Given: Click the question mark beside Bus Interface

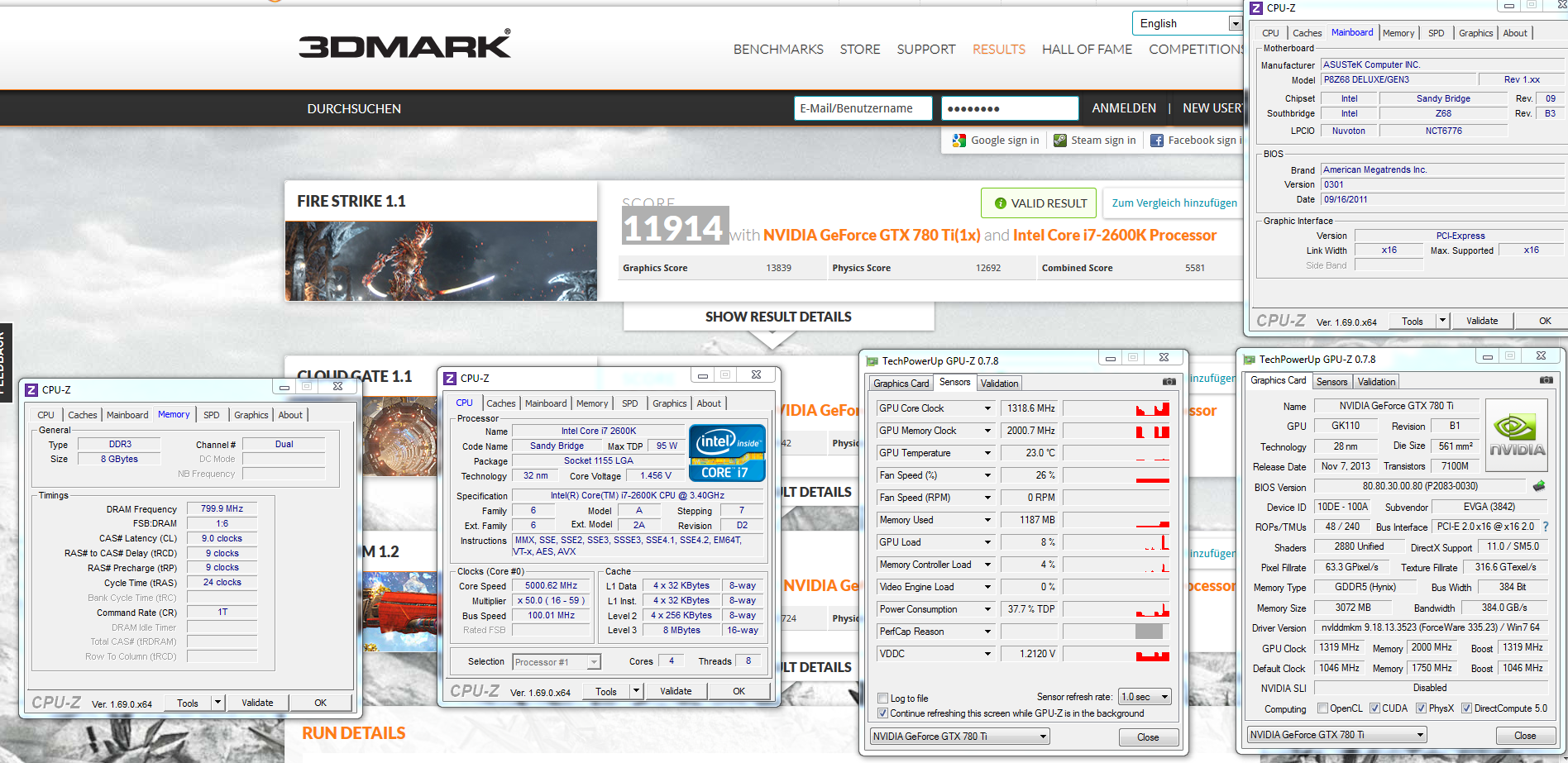Looking at the screenshot, I should pyautogui.click(x=1546, y=527).
